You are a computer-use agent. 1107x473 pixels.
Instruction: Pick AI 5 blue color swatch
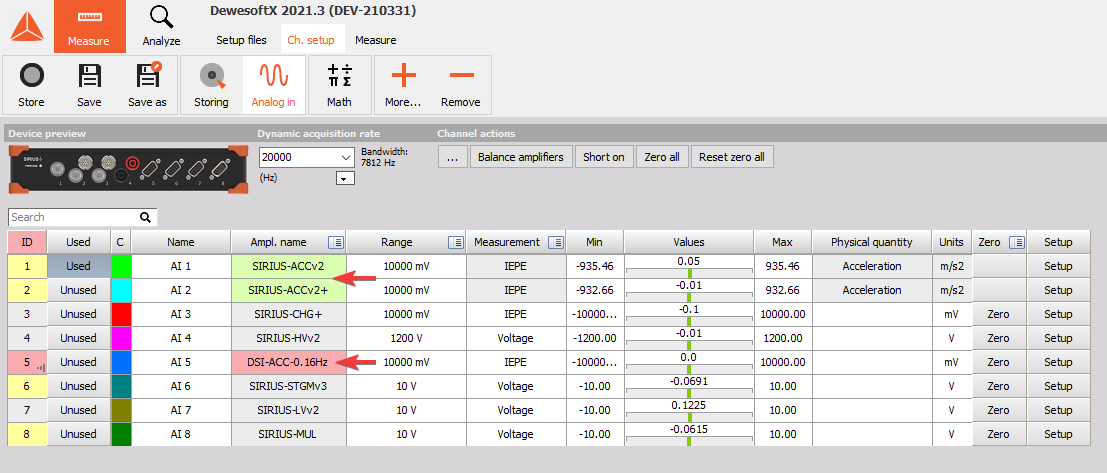click(121, 362)
